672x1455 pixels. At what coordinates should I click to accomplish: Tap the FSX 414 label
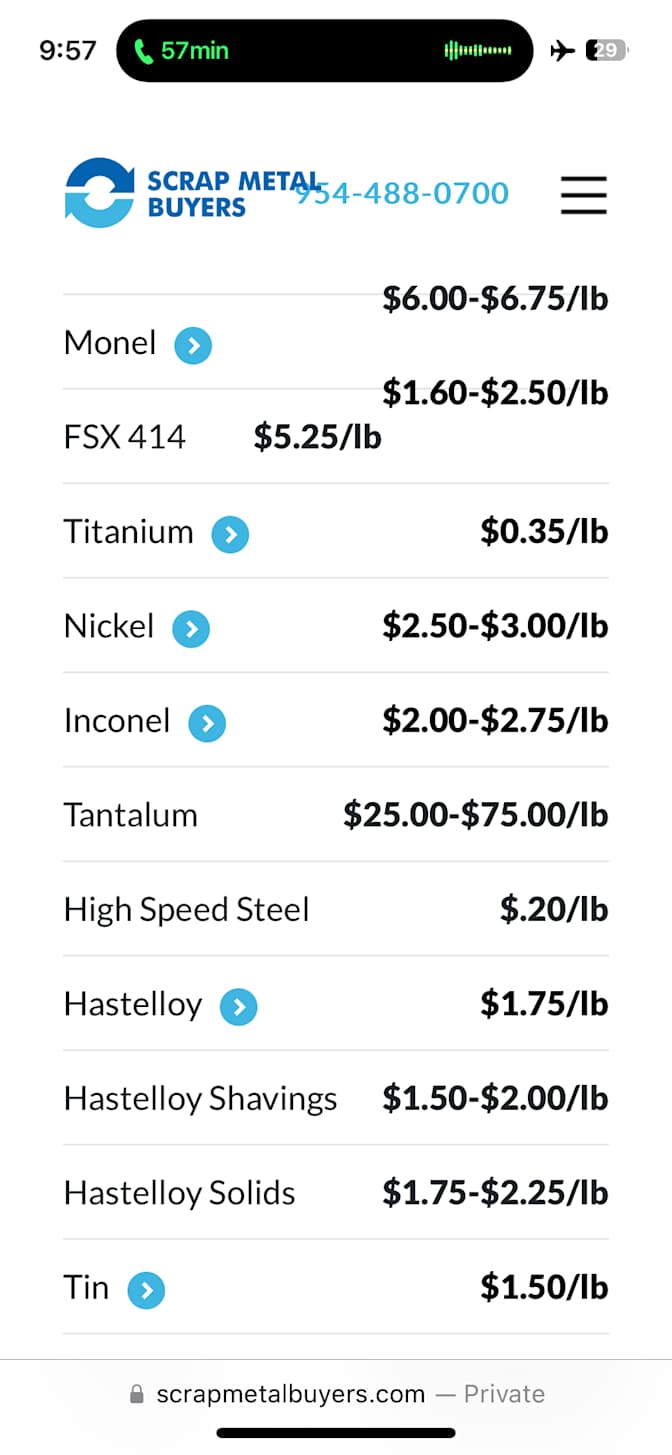click(x=125, y=437)
